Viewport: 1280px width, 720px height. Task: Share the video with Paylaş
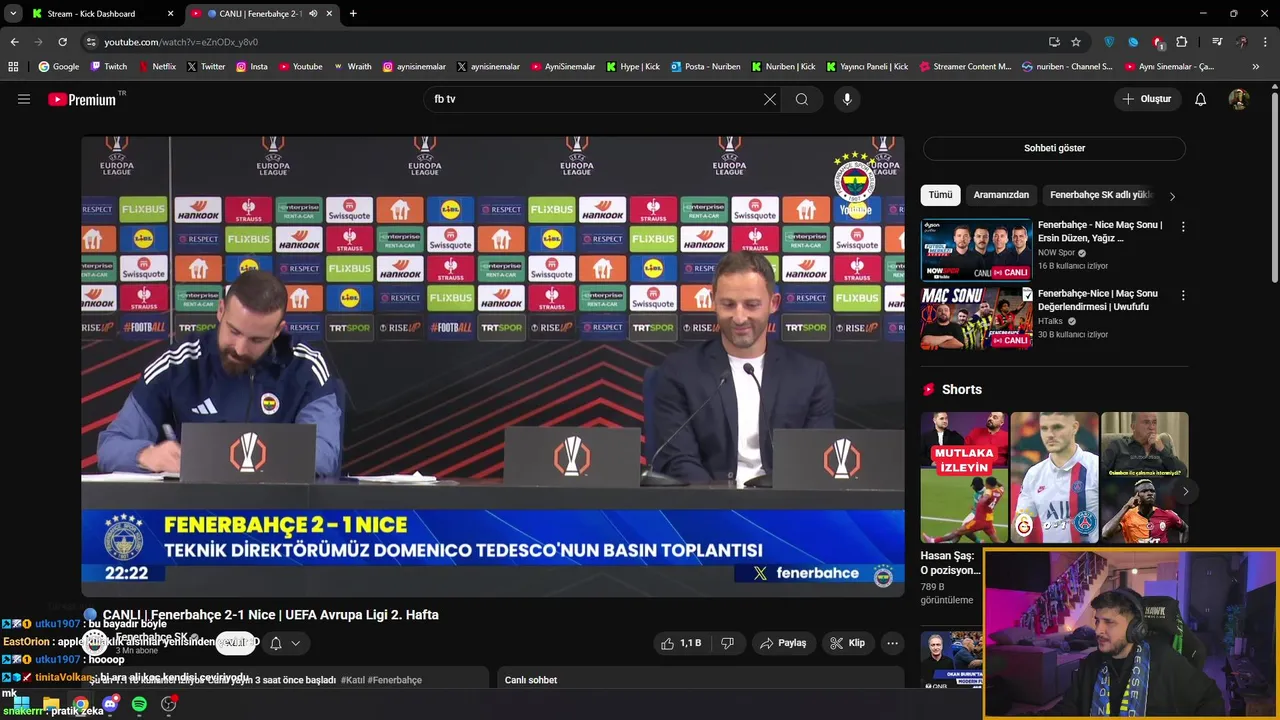[783, 643]
